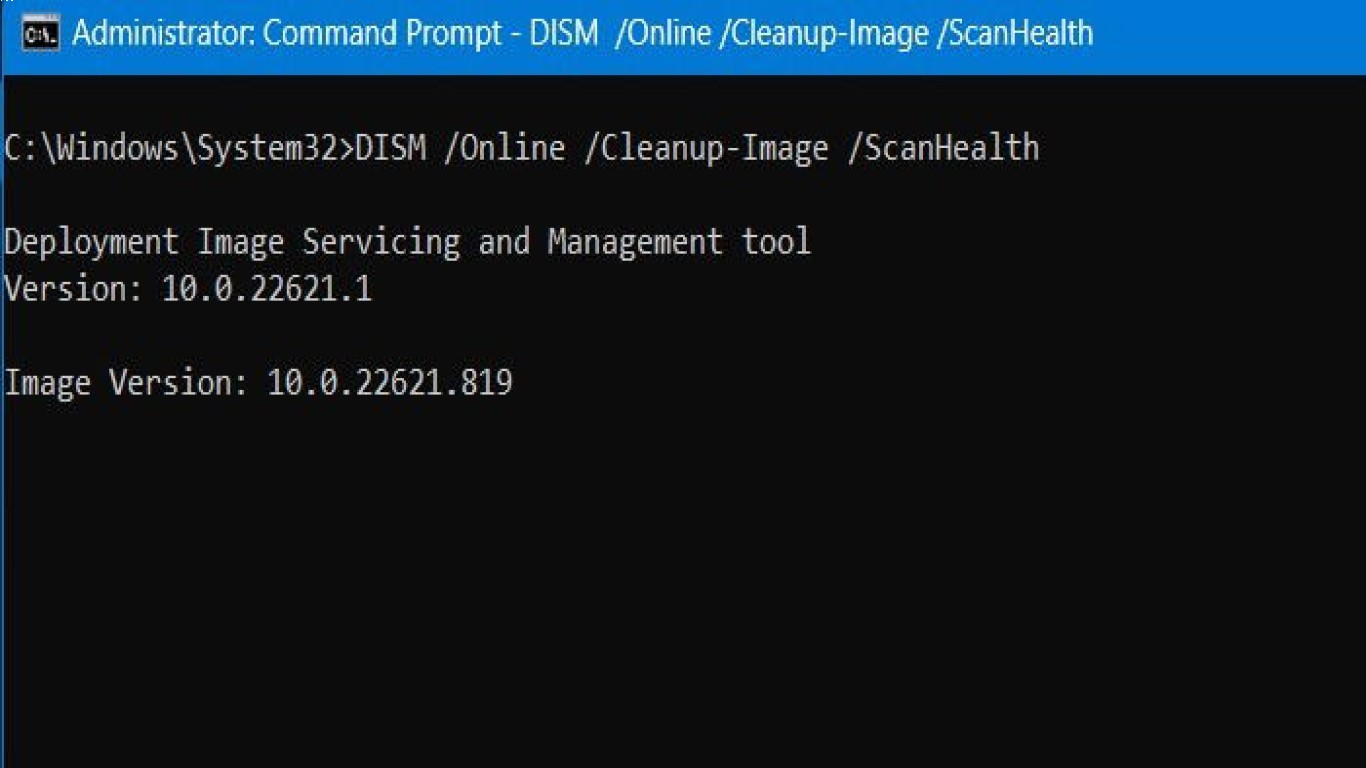Click the "Version:" label on the tool version line
This screenshot has width=1366, height=768.
(x=75, y=290)
